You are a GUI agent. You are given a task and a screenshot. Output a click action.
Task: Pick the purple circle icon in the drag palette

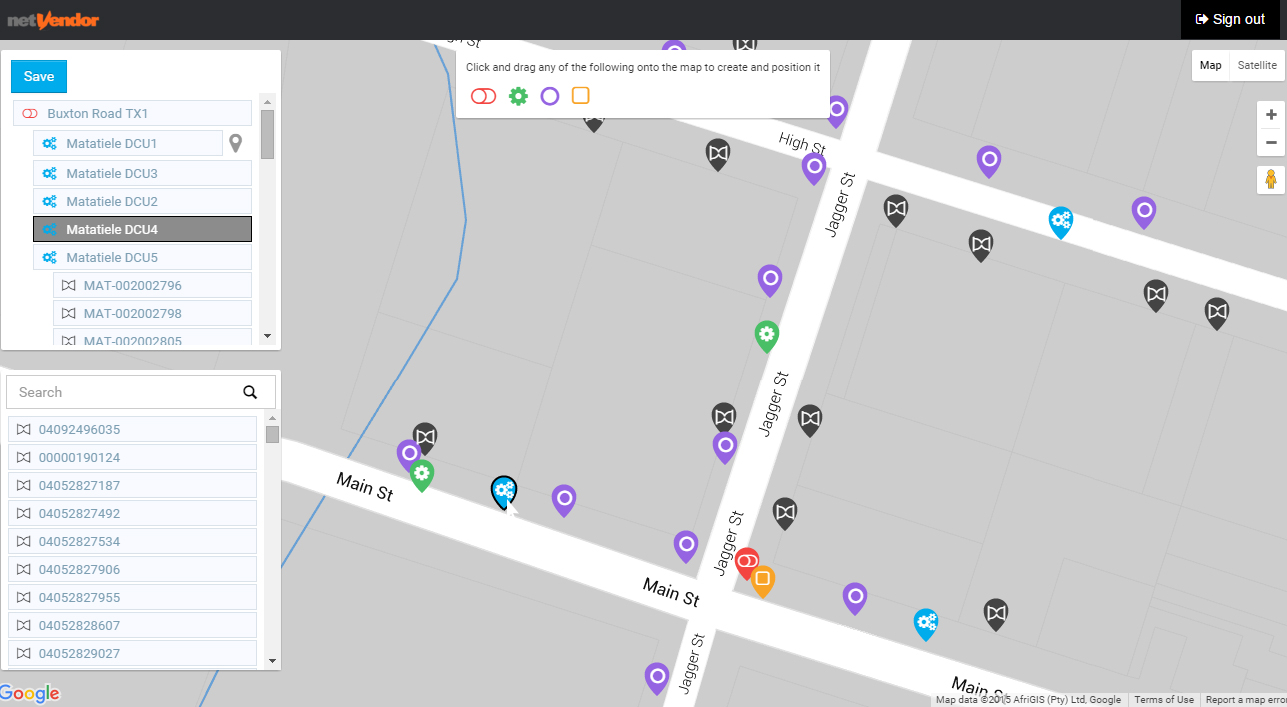point(549,96)
